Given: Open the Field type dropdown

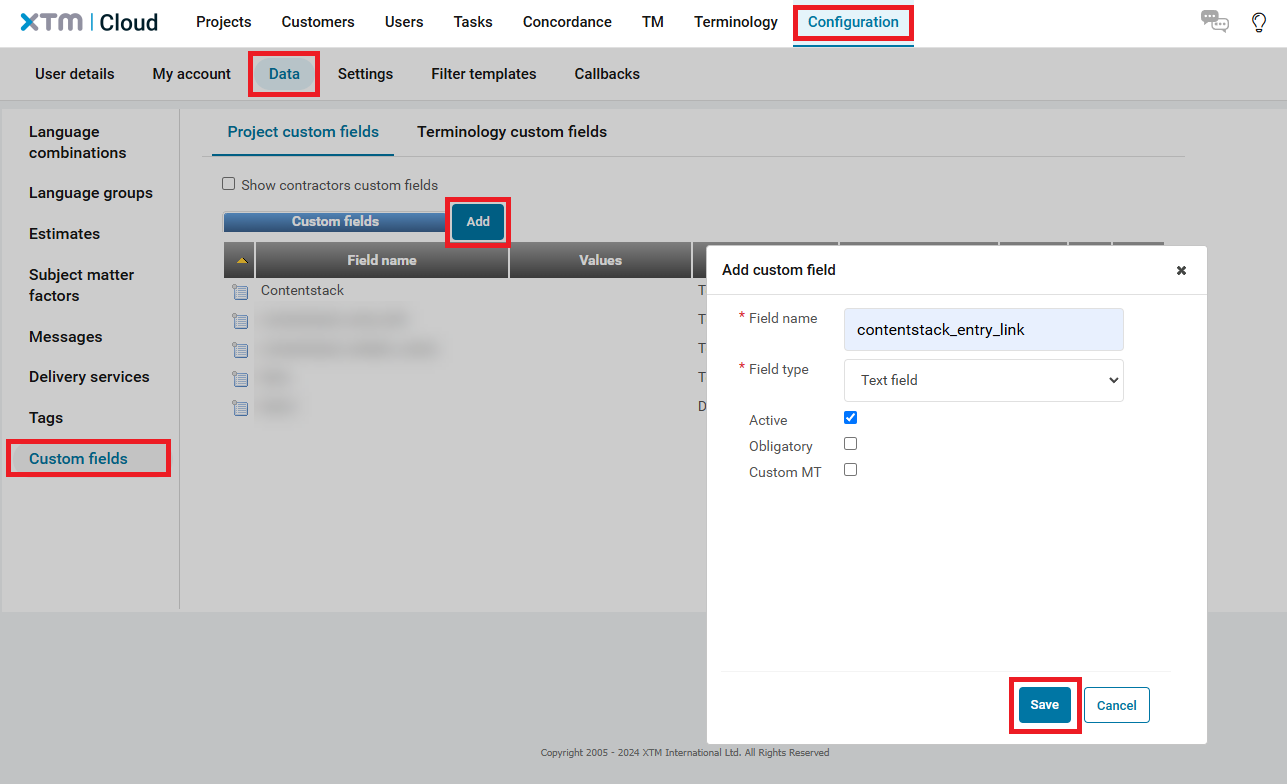Looking at the screenshot, I should (x=984, y=380).
